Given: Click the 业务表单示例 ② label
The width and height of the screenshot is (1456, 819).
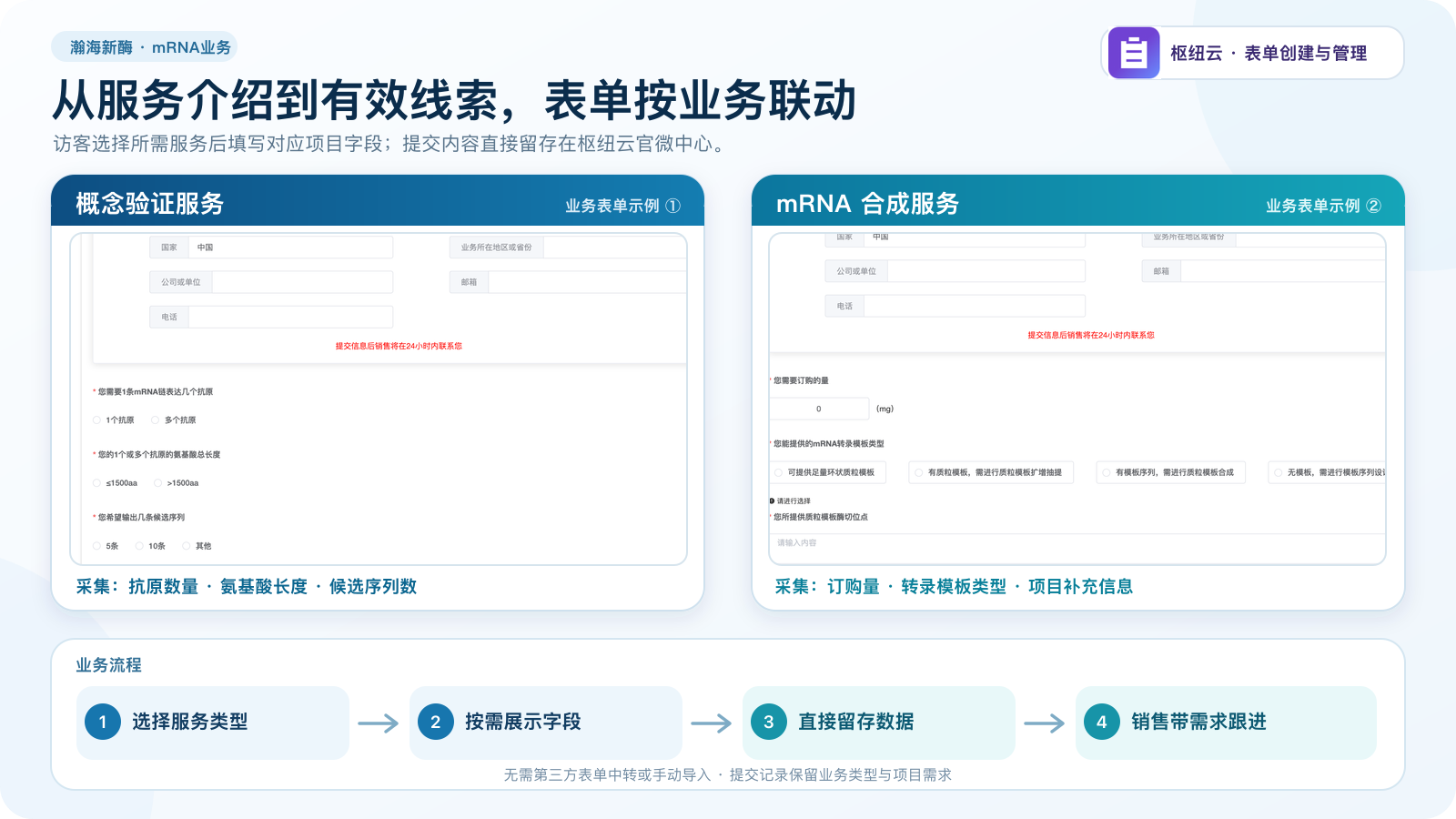Looking at the screenshot, I should pyautogui.click(x=1323, y=206).
